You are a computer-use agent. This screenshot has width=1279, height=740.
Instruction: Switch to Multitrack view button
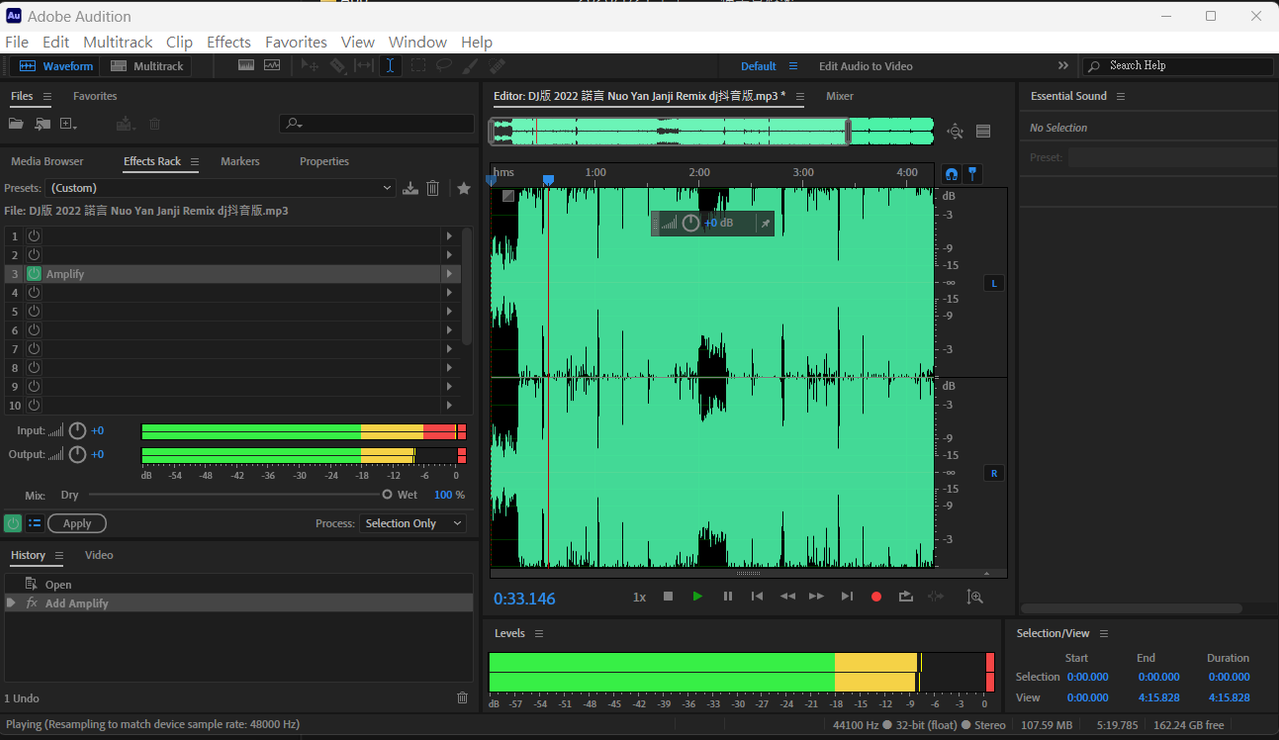148,66
